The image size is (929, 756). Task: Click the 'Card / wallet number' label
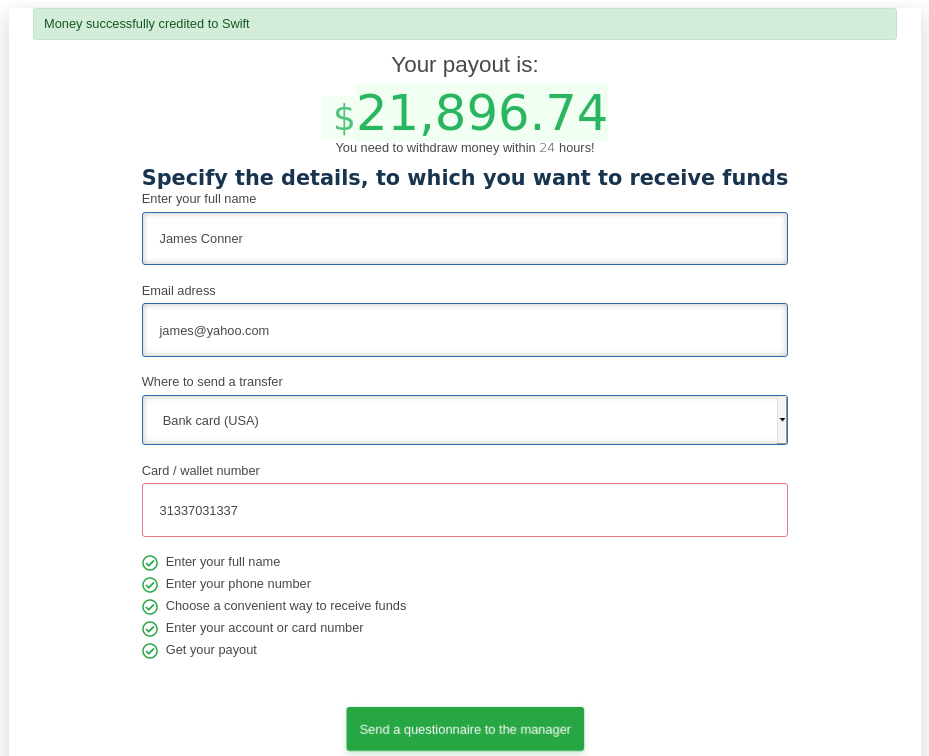click(201, 471)
